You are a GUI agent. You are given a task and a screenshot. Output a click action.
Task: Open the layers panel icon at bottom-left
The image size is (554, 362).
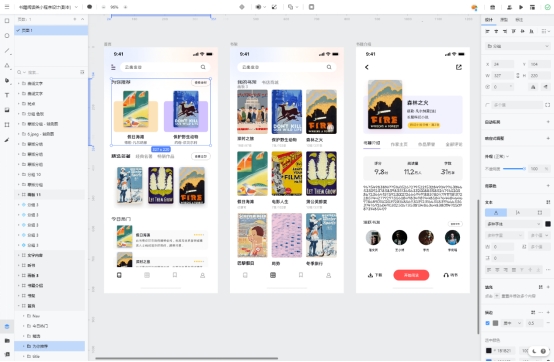7,326
